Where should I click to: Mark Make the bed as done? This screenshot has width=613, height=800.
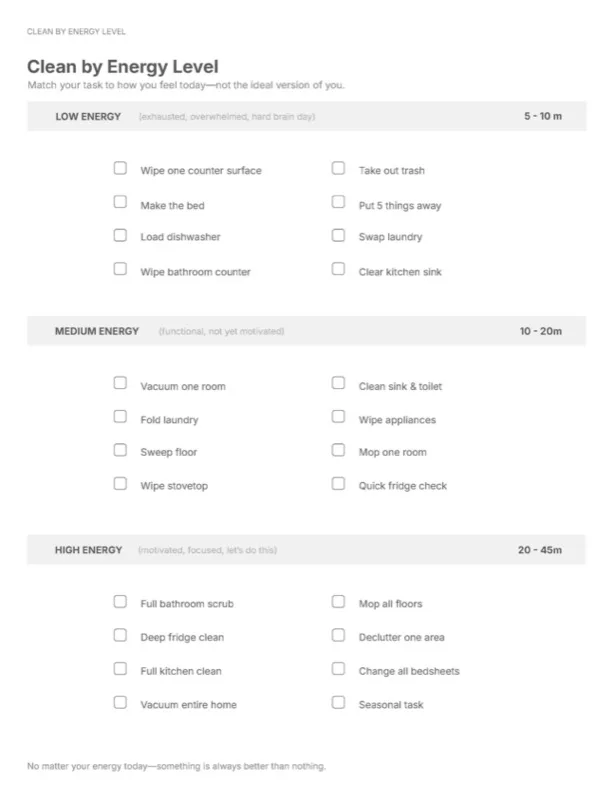click(x=120, y=202)
